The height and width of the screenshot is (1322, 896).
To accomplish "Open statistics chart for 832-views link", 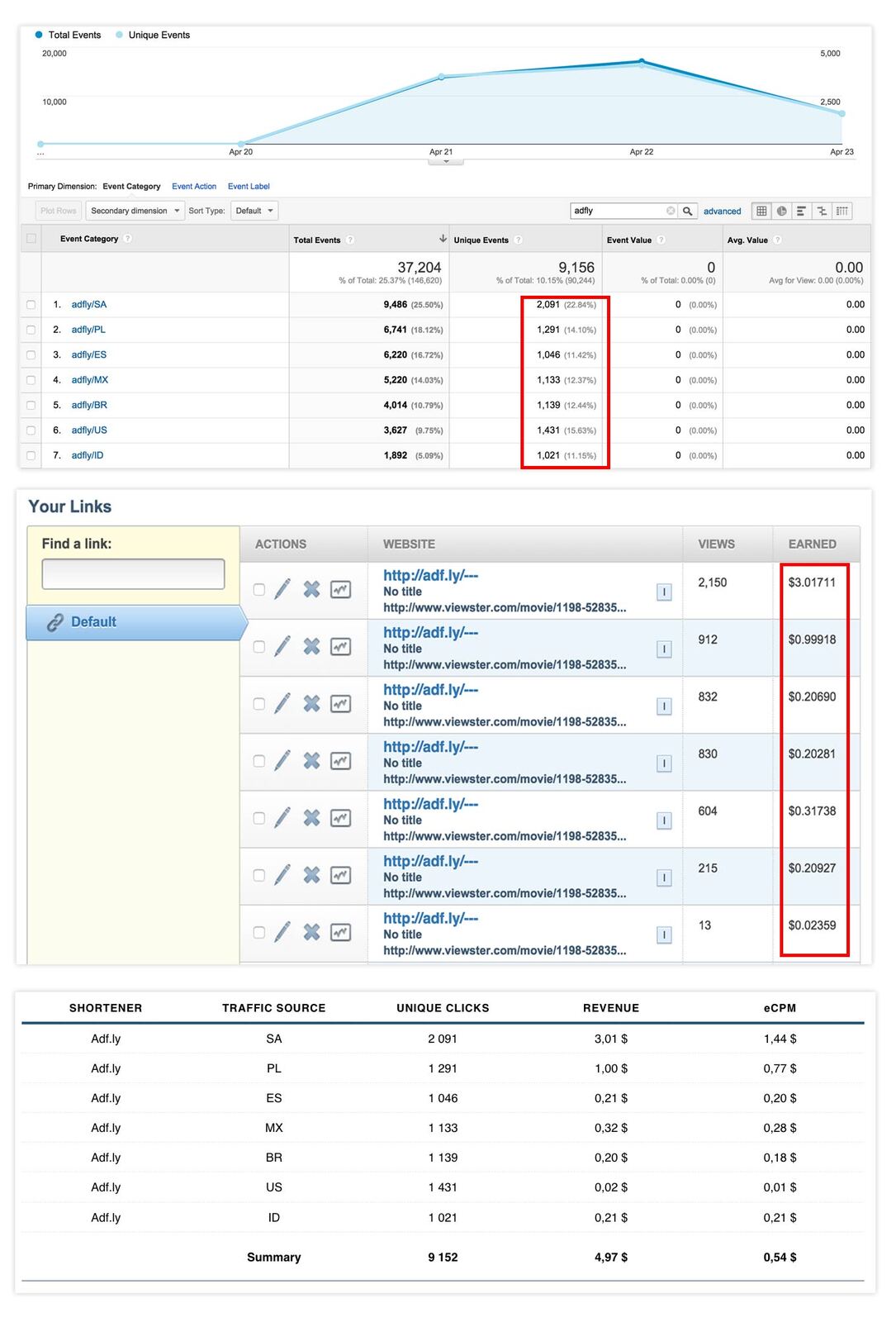I will click(340, 704).
